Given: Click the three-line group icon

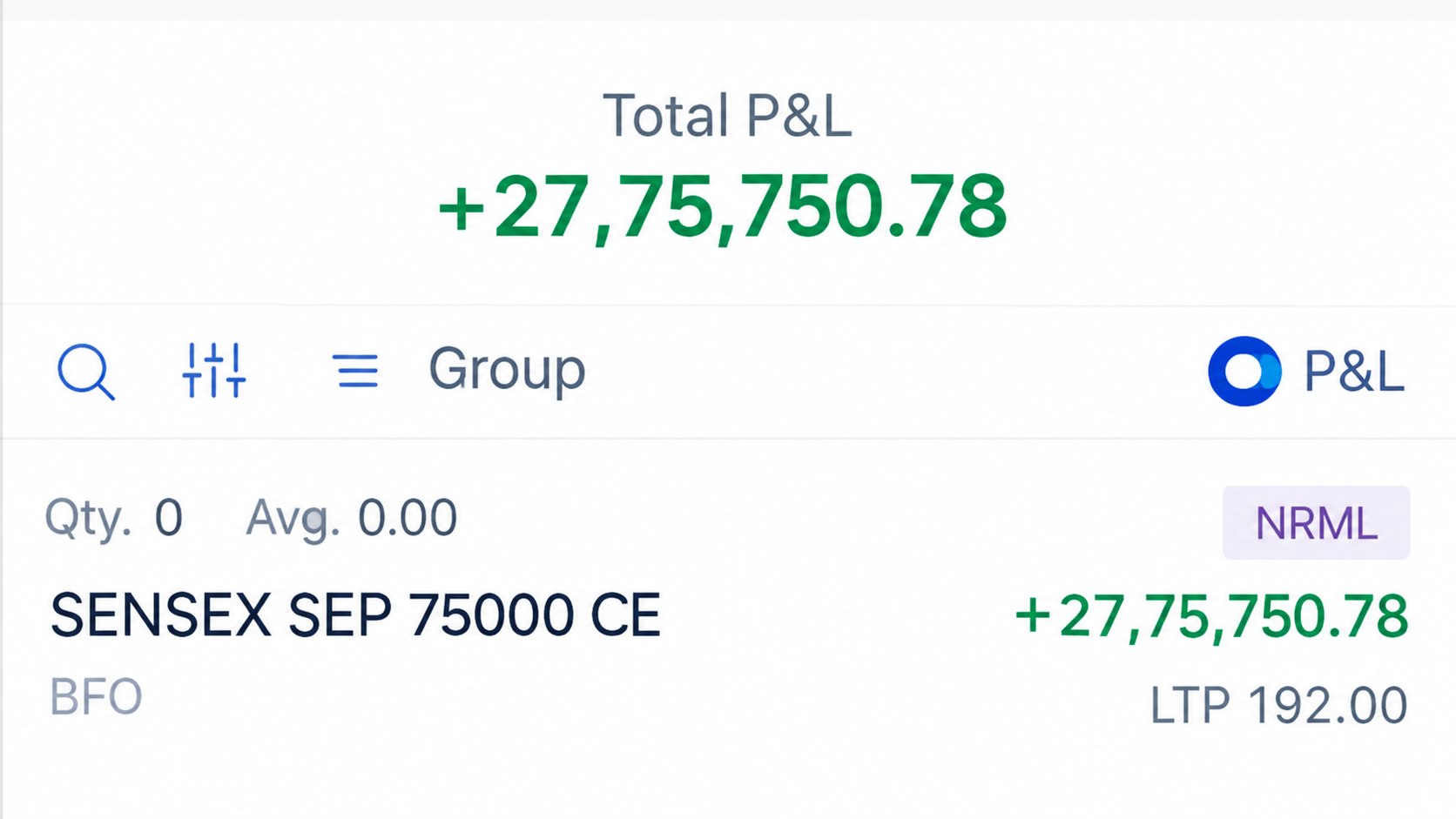Looking at the screenshot, I should tap(355, 371).
